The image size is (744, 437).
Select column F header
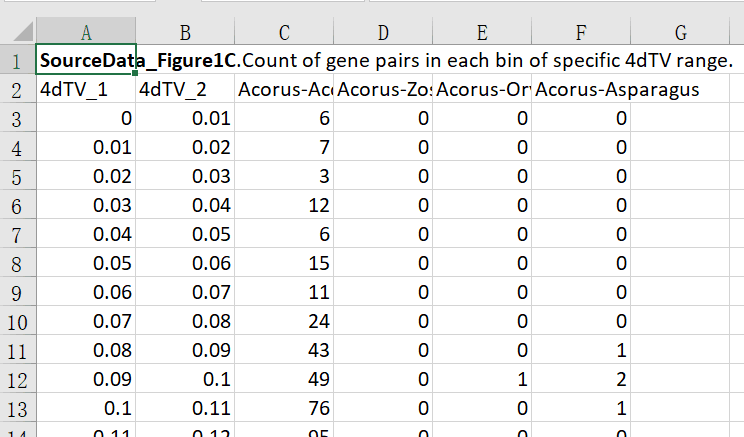click(581, 33)
